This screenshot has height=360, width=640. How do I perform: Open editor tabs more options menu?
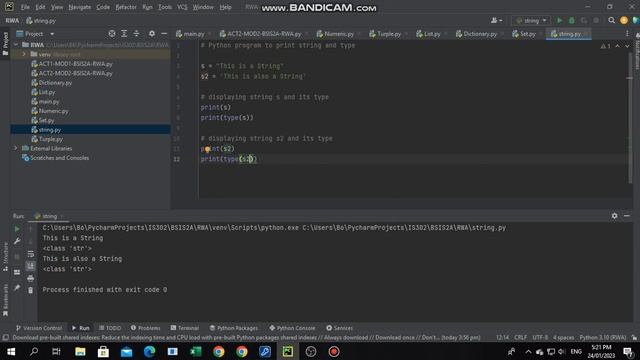coord(627,34)
